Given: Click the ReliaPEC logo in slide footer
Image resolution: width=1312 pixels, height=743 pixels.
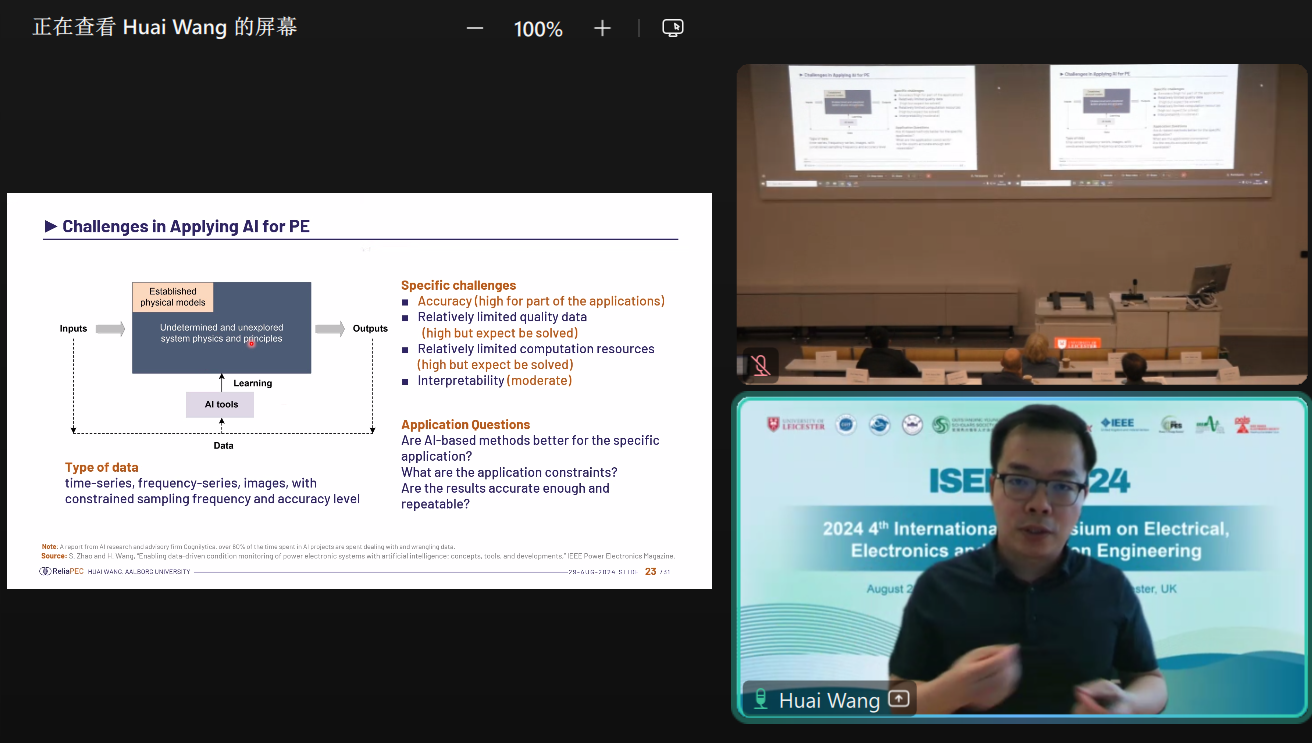Looking at the screenshot, I should point(60,571).
